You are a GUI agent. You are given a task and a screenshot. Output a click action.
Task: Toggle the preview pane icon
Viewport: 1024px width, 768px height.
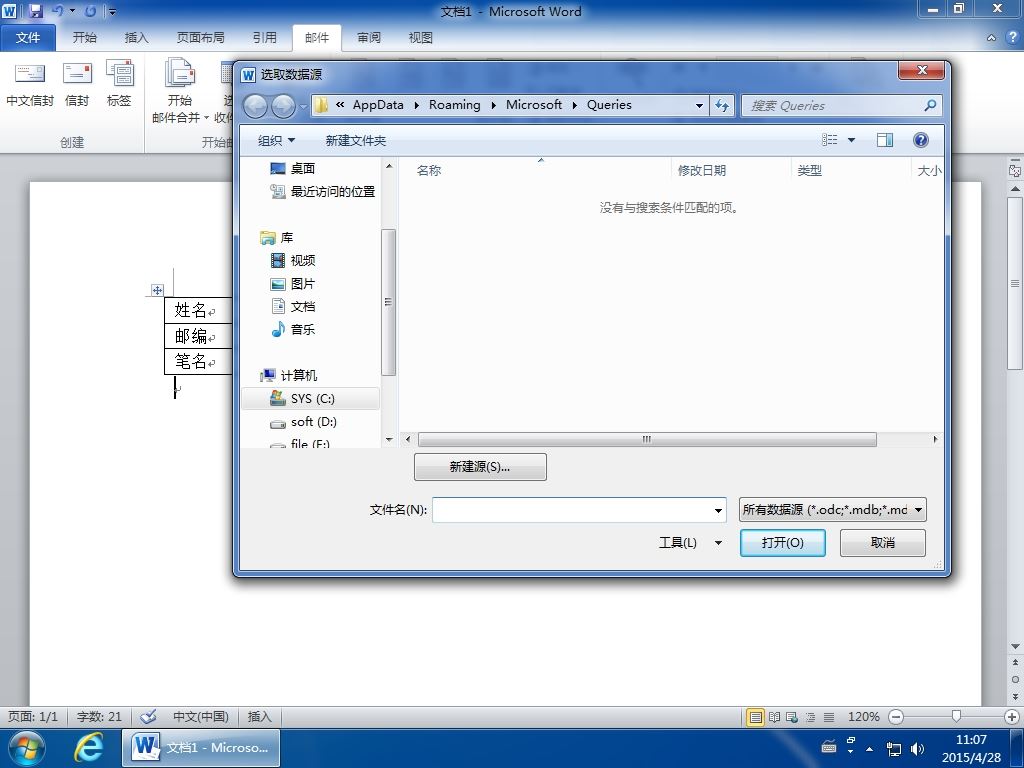point(885,140)
